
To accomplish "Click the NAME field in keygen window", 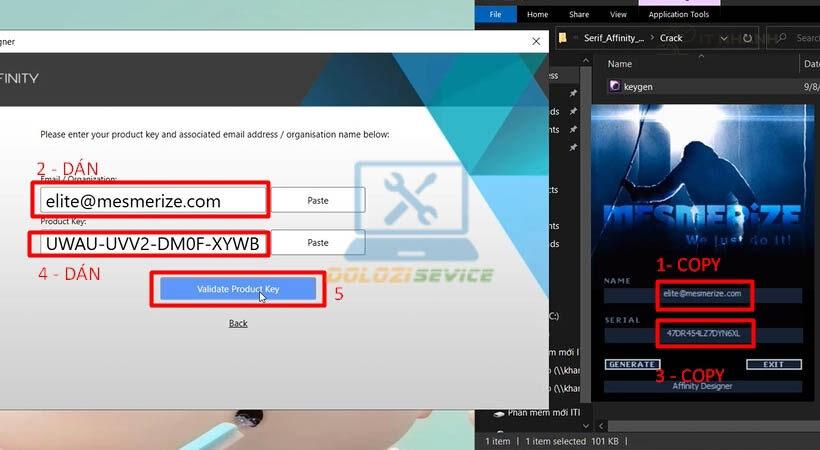I will (x=702, y=294).
